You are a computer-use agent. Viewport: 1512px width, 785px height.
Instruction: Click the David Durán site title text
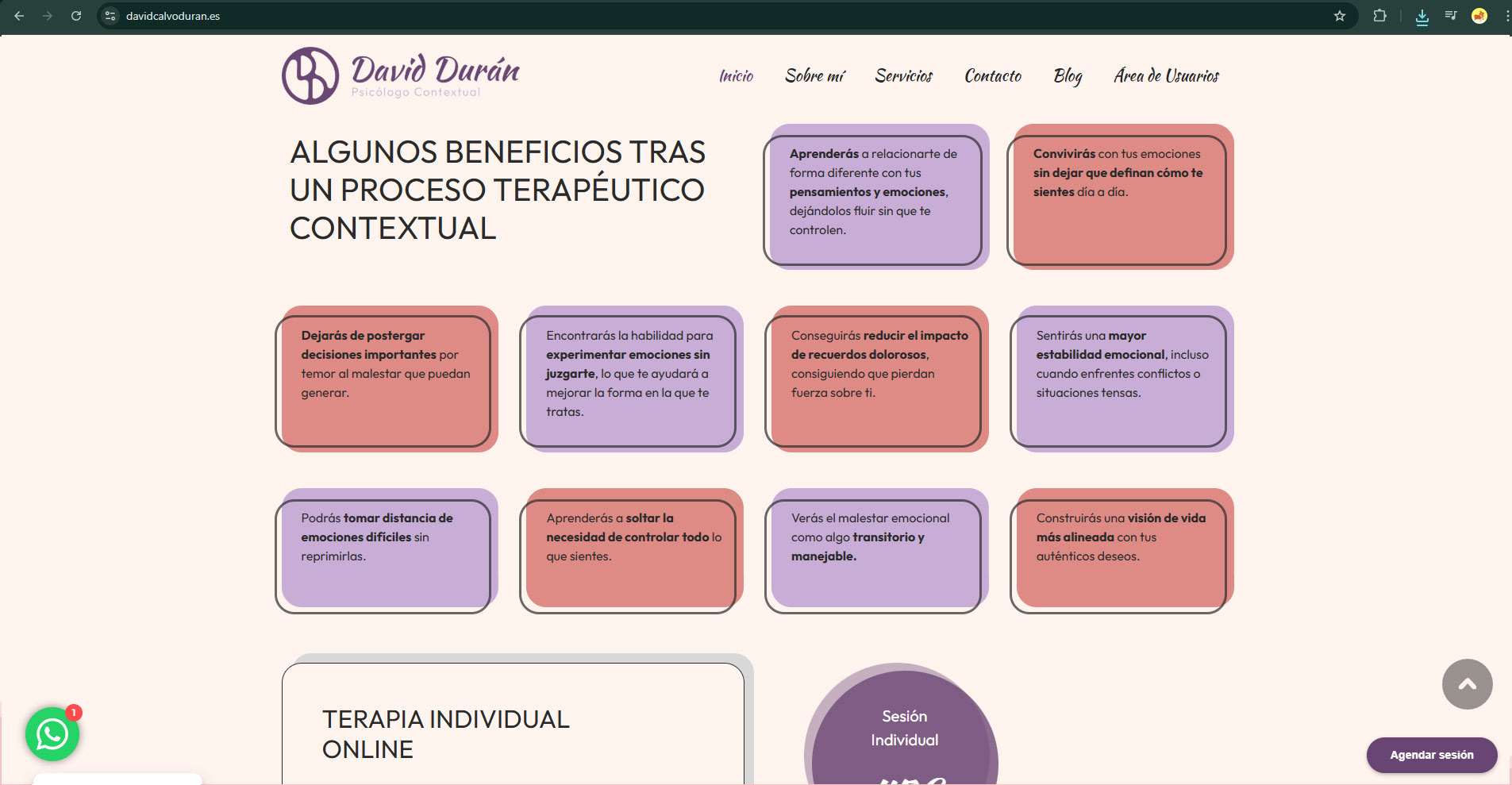(436, 70)
